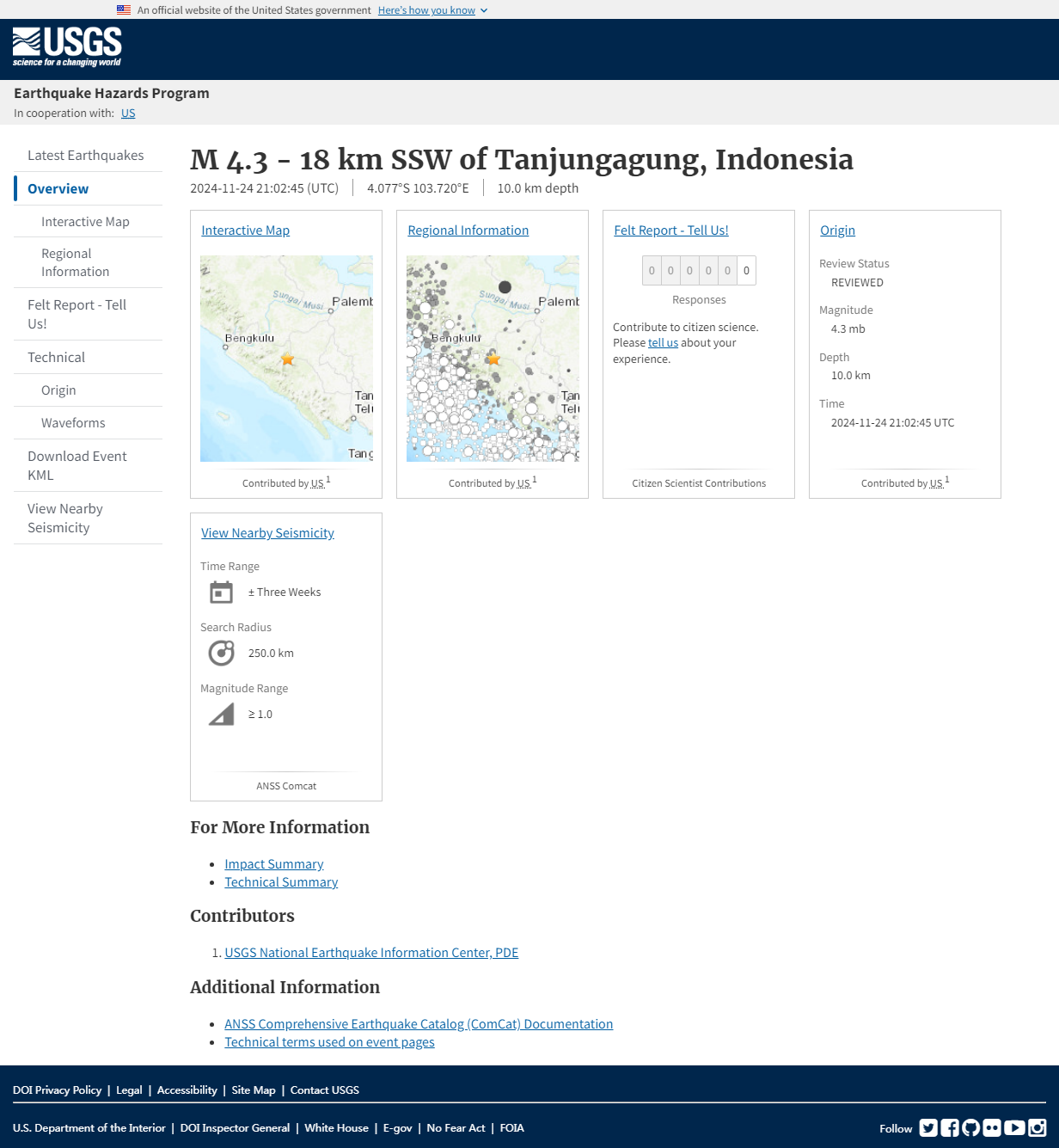Open Felt Report - Tell Us card link
Viewport: 1059px width, 1148px height.
point(671,230)
